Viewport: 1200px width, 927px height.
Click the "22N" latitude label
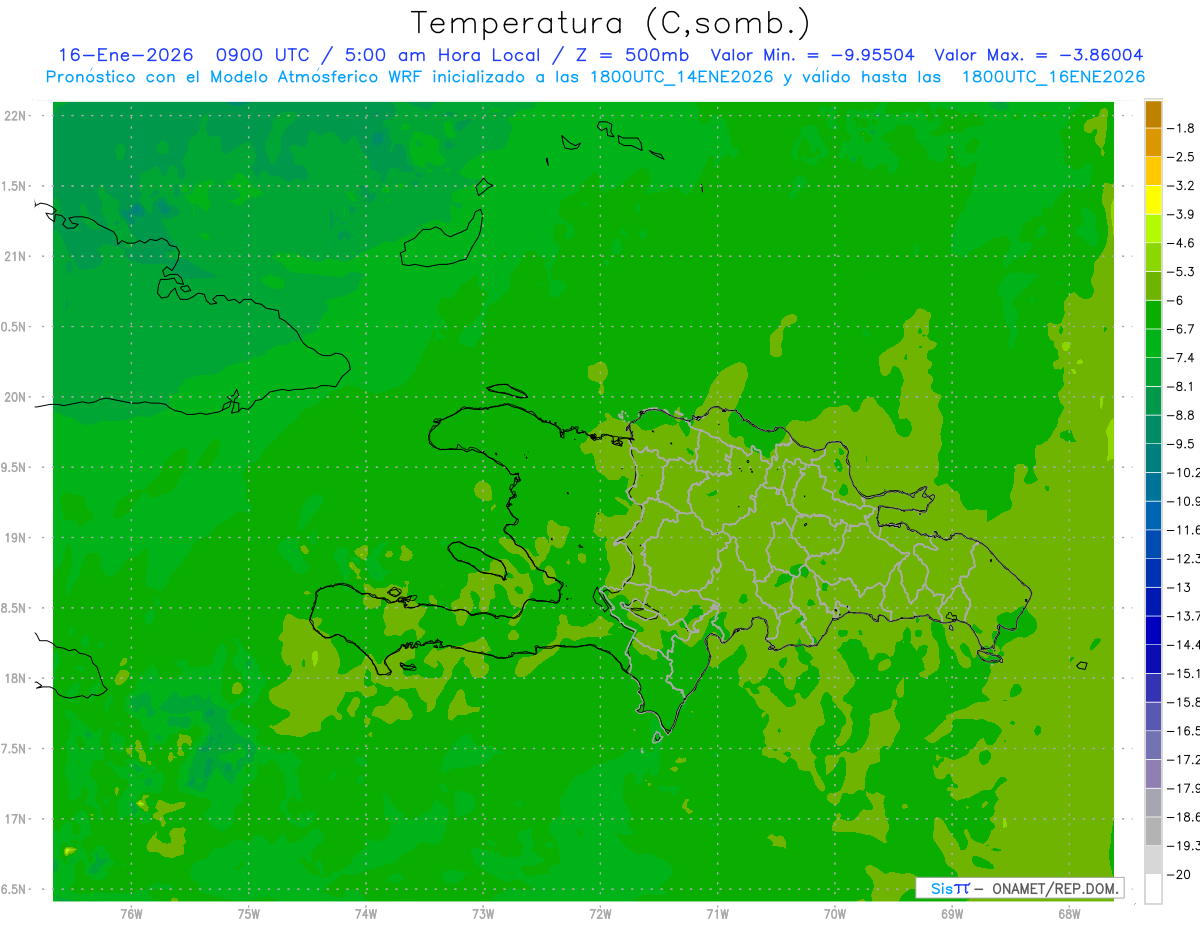coord(16,116)
